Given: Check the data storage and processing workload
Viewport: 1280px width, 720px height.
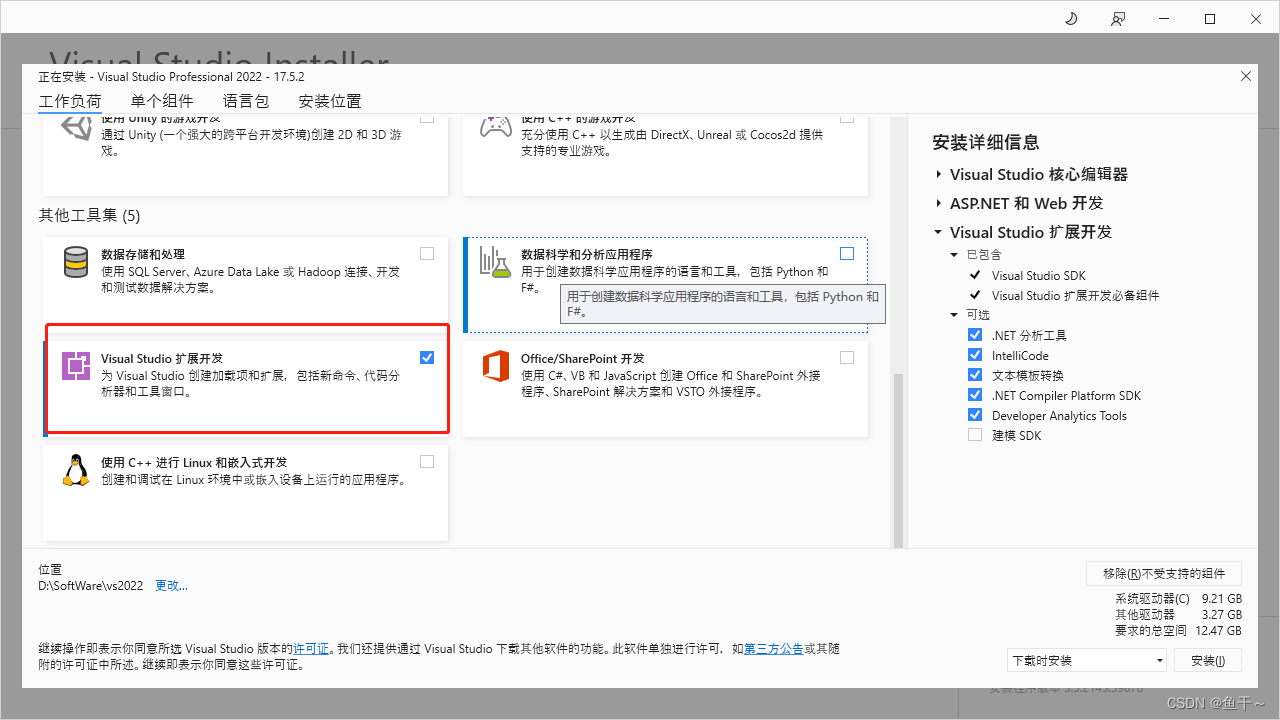Looking at the screenshot, I should pos(427,254).
